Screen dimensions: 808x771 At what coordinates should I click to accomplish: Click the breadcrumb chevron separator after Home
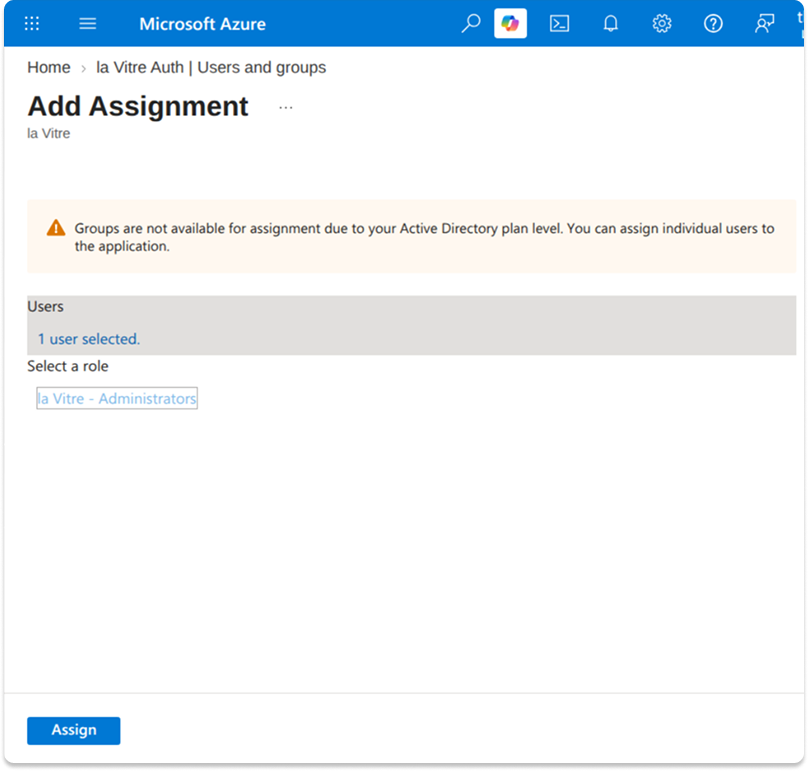[x=83, y=69]
